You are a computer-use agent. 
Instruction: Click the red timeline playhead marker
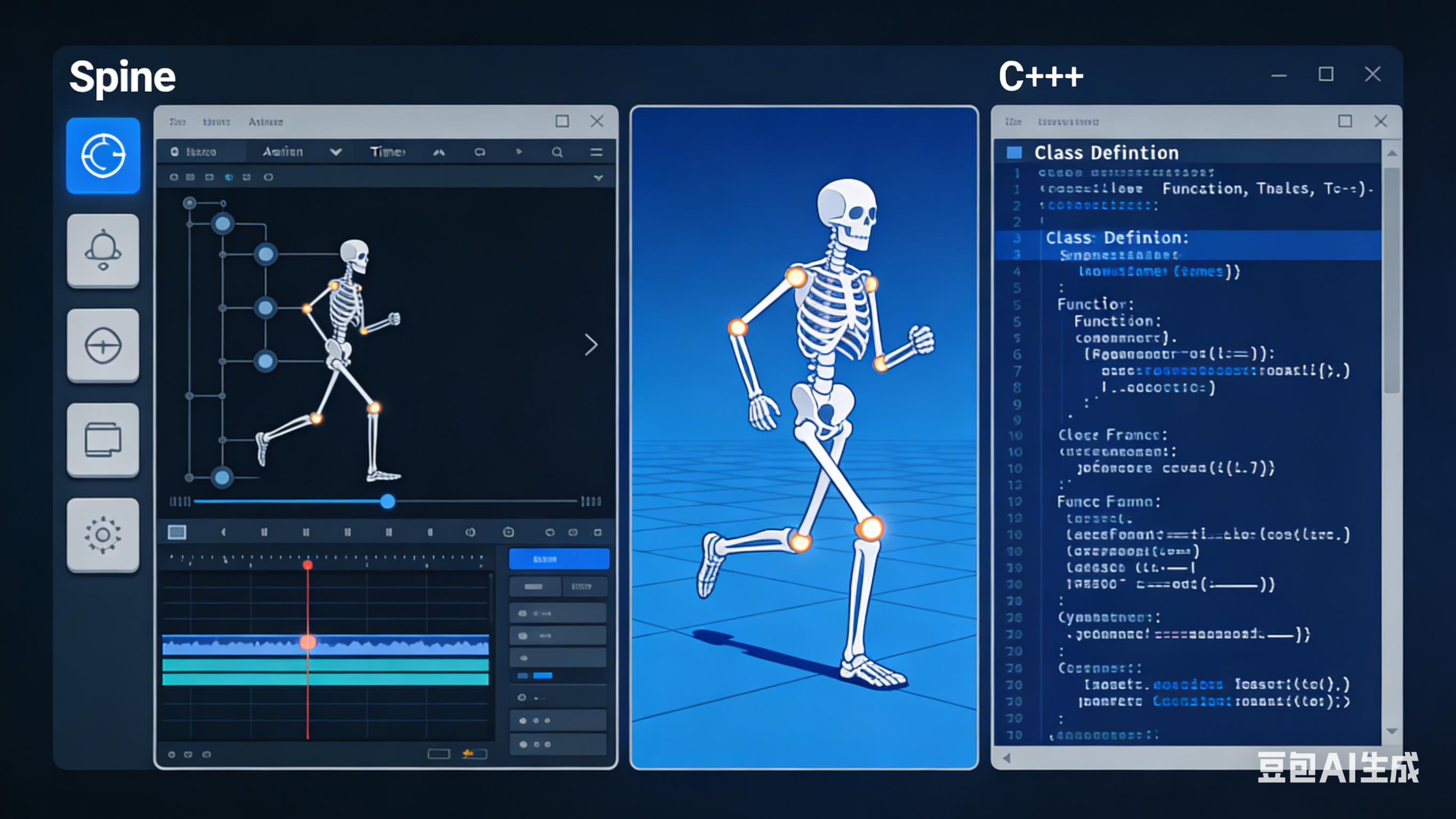(308, 565)
